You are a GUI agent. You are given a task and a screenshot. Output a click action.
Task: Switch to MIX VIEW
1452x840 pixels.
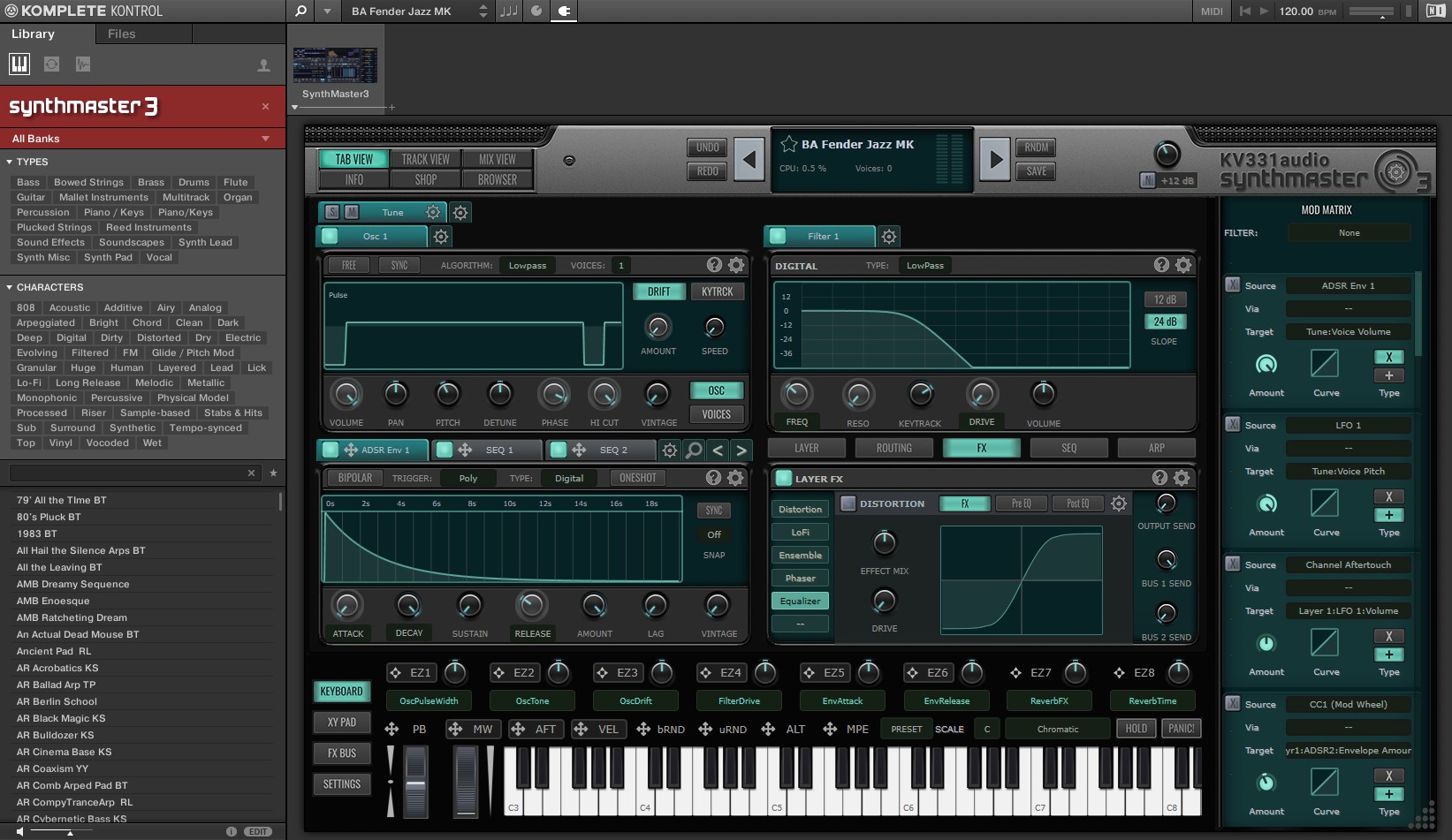(x=498, y=159)
